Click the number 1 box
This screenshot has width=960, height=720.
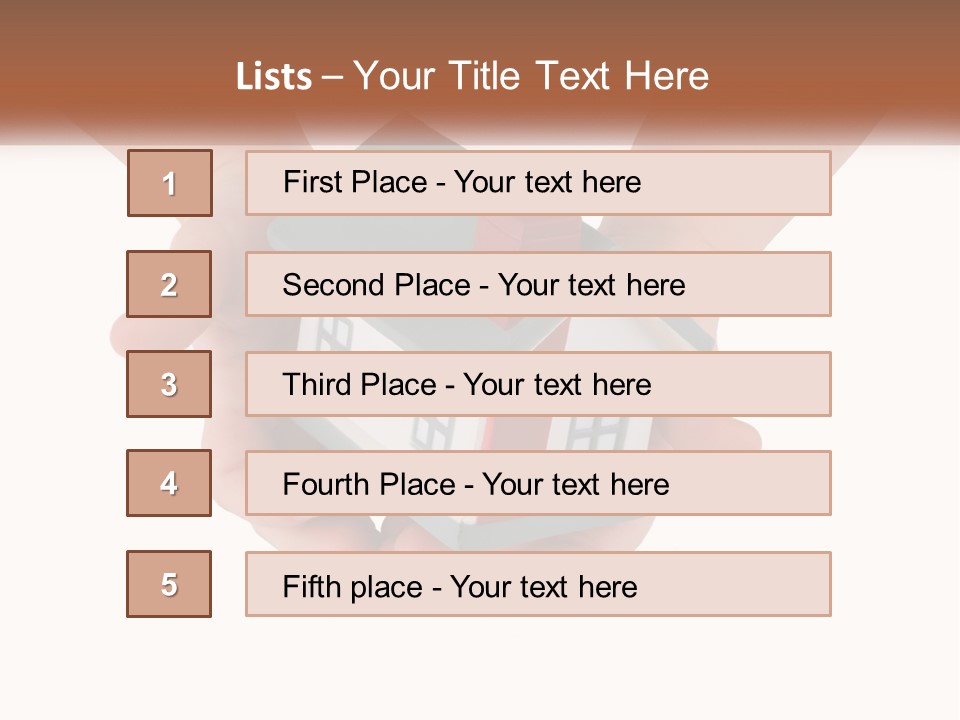point(170,183)
